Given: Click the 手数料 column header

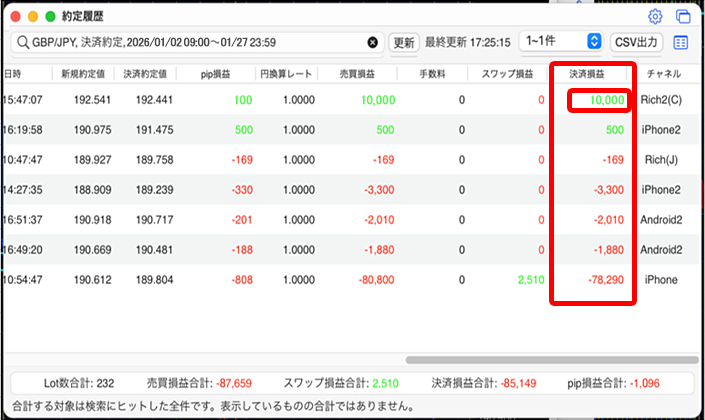Looking at the screenshot, I should pos(433,74).
